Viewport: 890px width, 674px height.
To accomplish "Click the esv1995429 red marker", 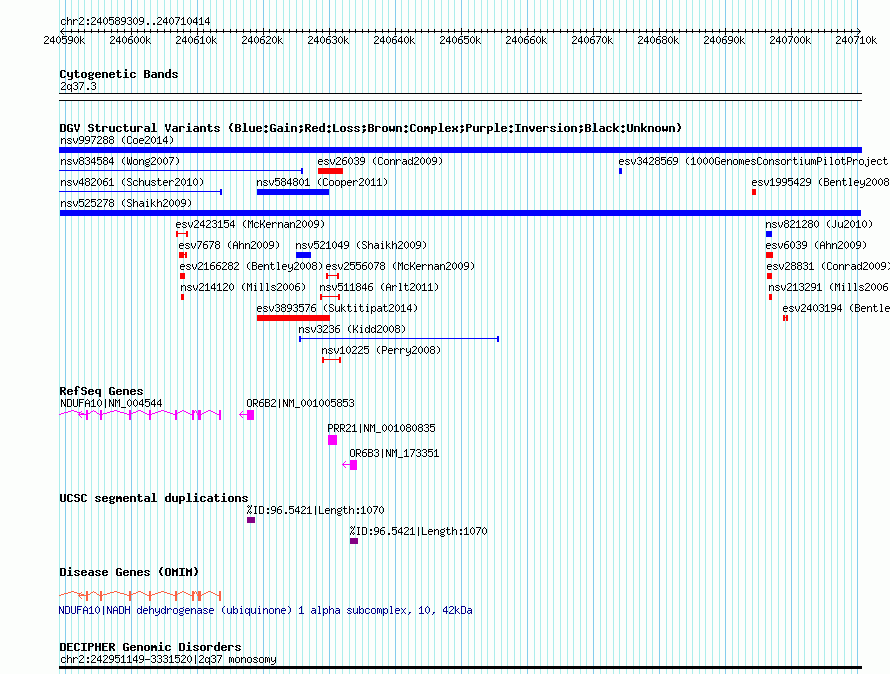I will point(754,192).
